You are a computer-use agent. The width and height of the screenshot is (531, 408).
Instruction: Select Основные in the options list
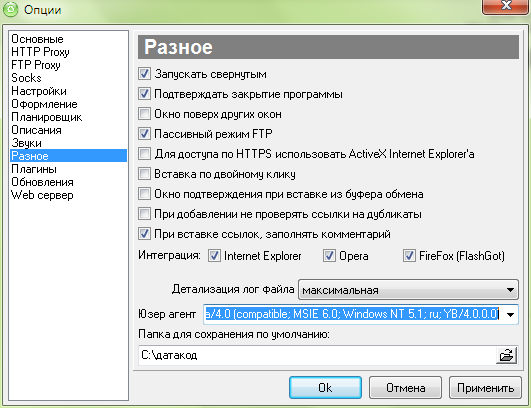(37, 39)
